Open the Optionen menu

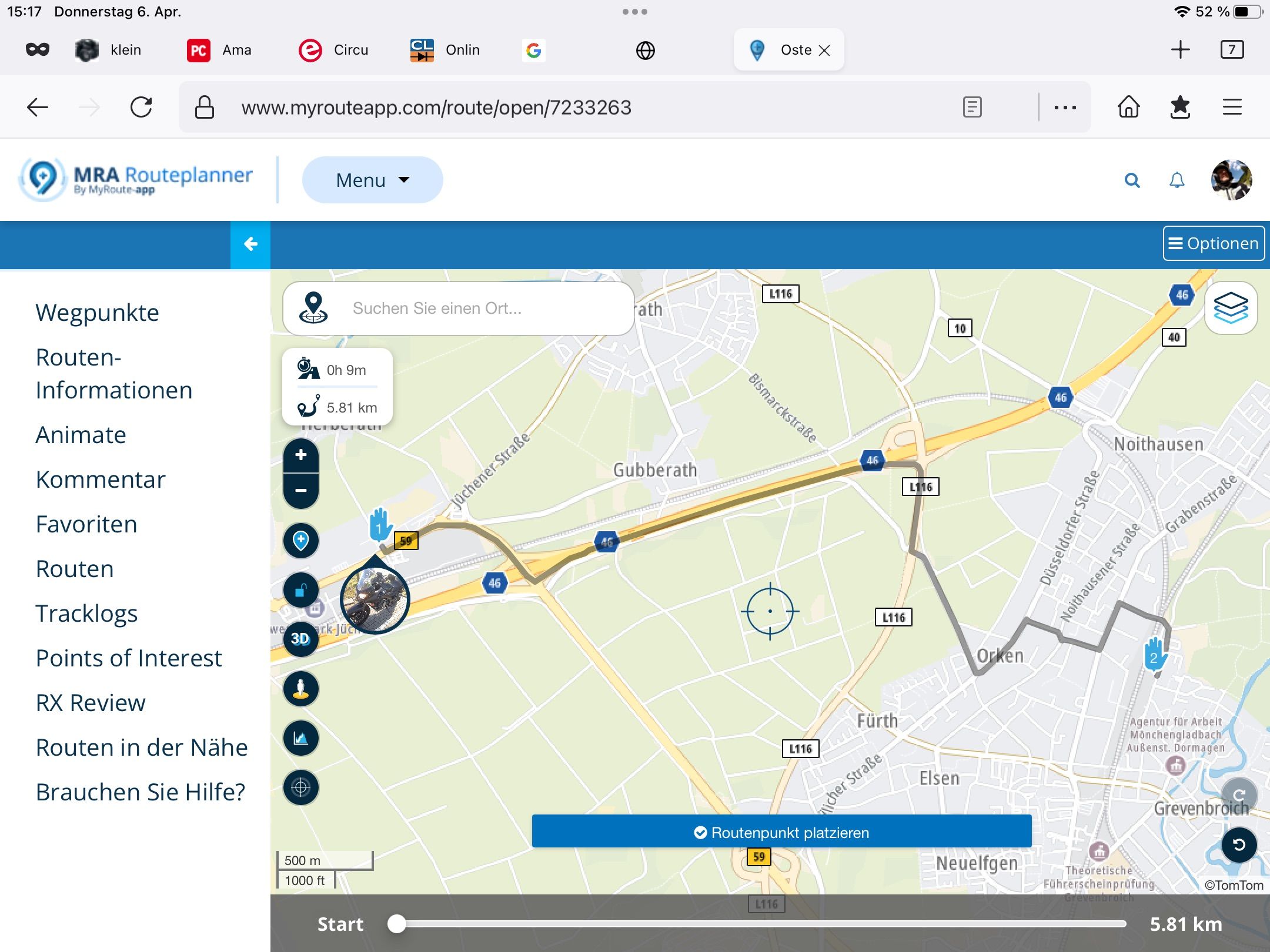click(1214, 243)
